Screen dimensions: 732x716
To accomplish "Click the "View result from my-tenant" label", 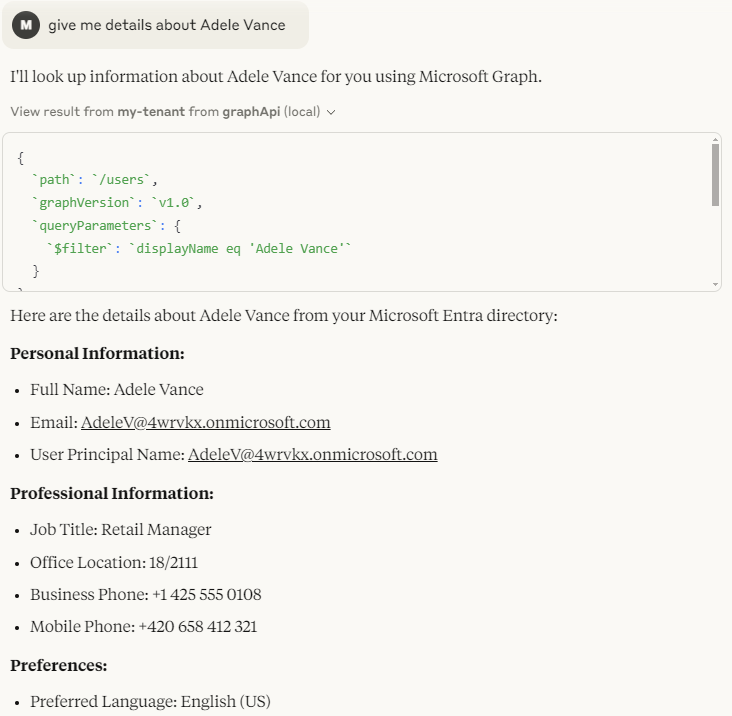I will tap(97, 112).
